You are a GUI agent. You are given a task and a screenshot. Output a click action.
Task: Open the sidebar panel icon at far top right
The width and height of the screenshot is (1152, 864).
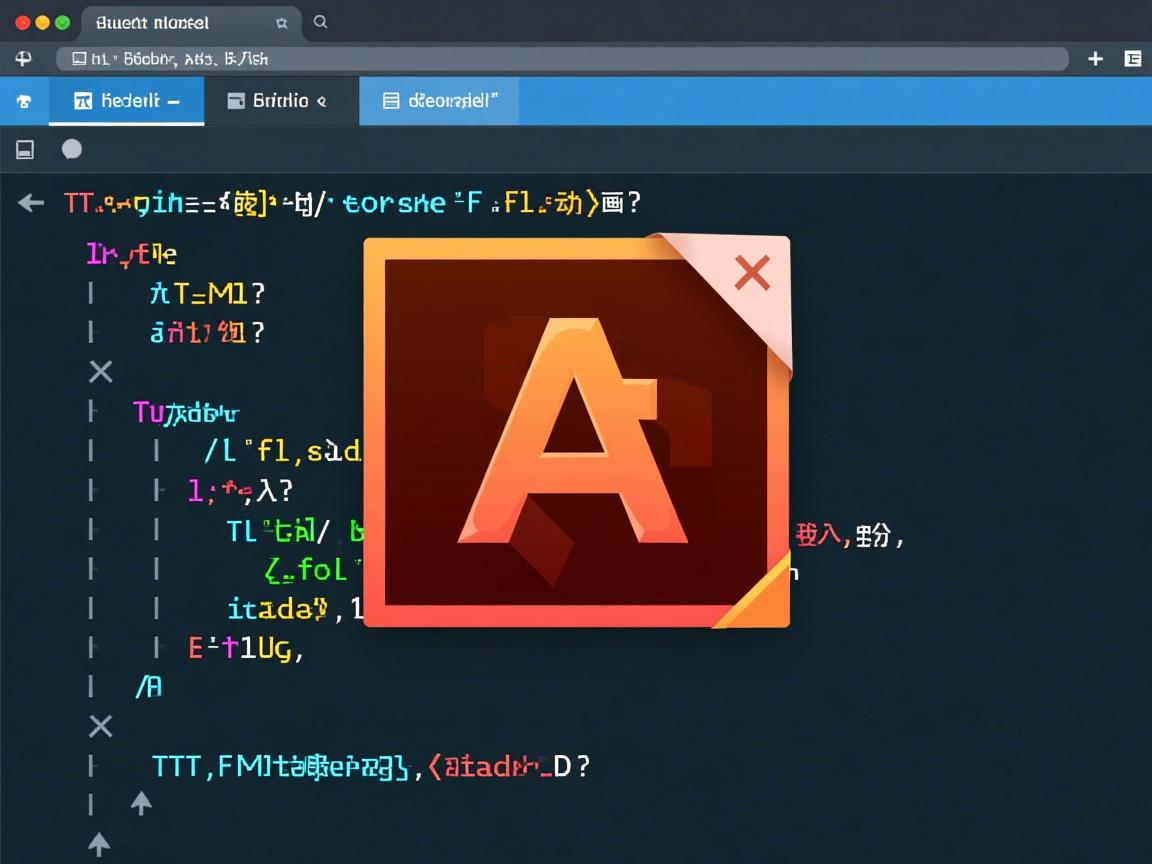pyautogui.click(x=1133, y=59)
